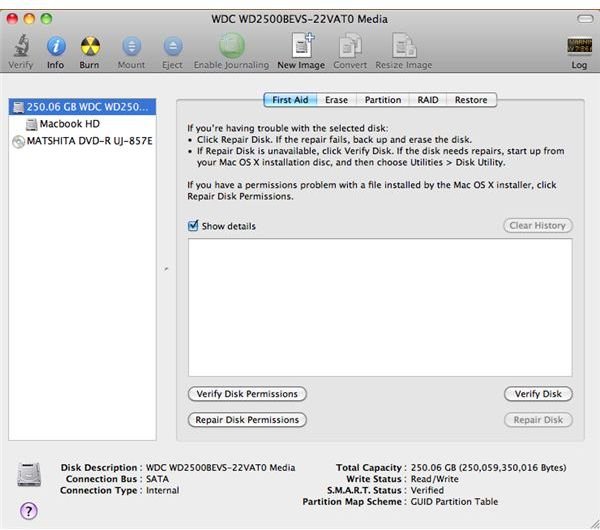Switch to the First Aid tab
The height and width of the screenshot is (530, 600).
click(x=290, y=100)
